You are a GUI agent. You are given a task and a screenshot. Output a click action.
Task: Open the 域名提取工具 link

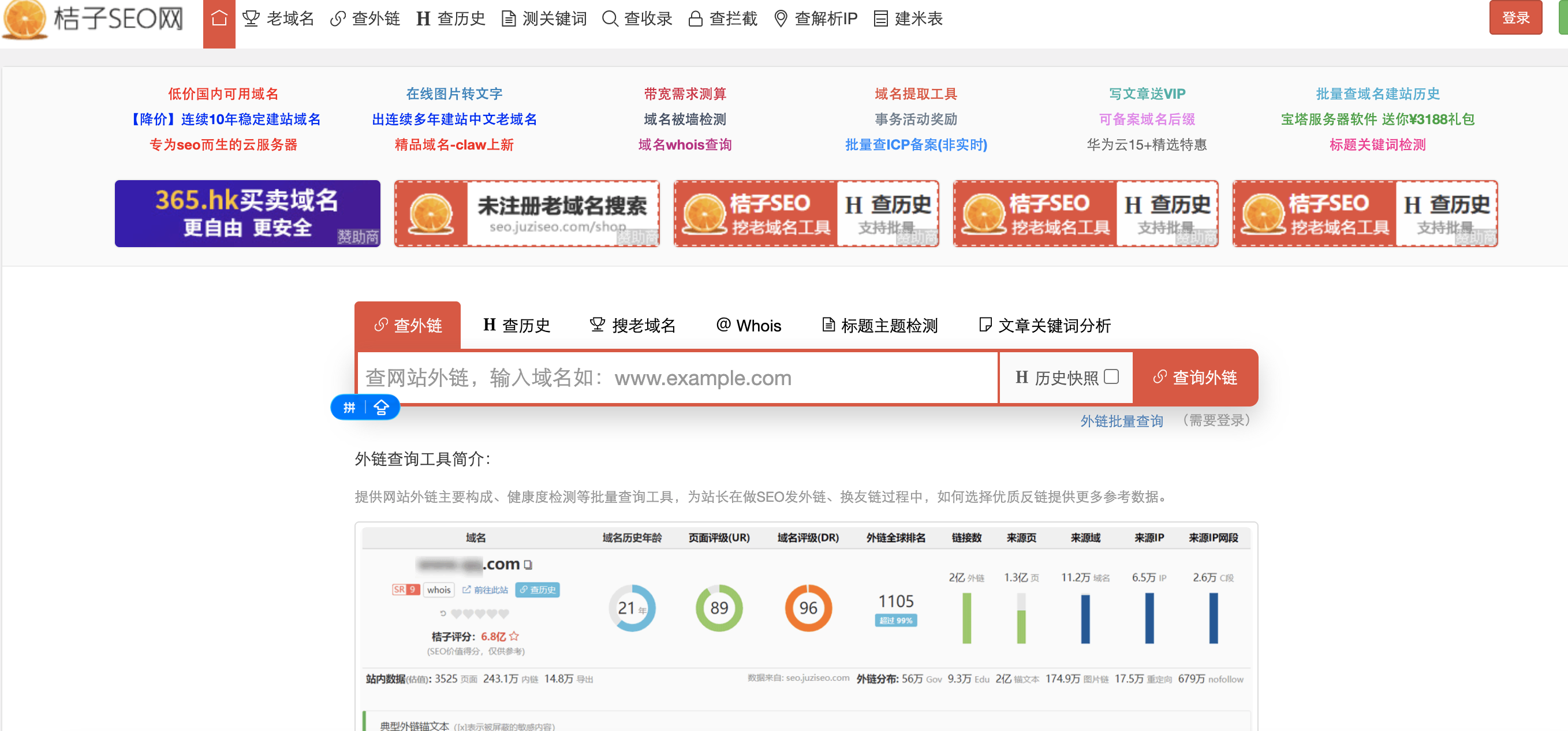pos(916,94)
